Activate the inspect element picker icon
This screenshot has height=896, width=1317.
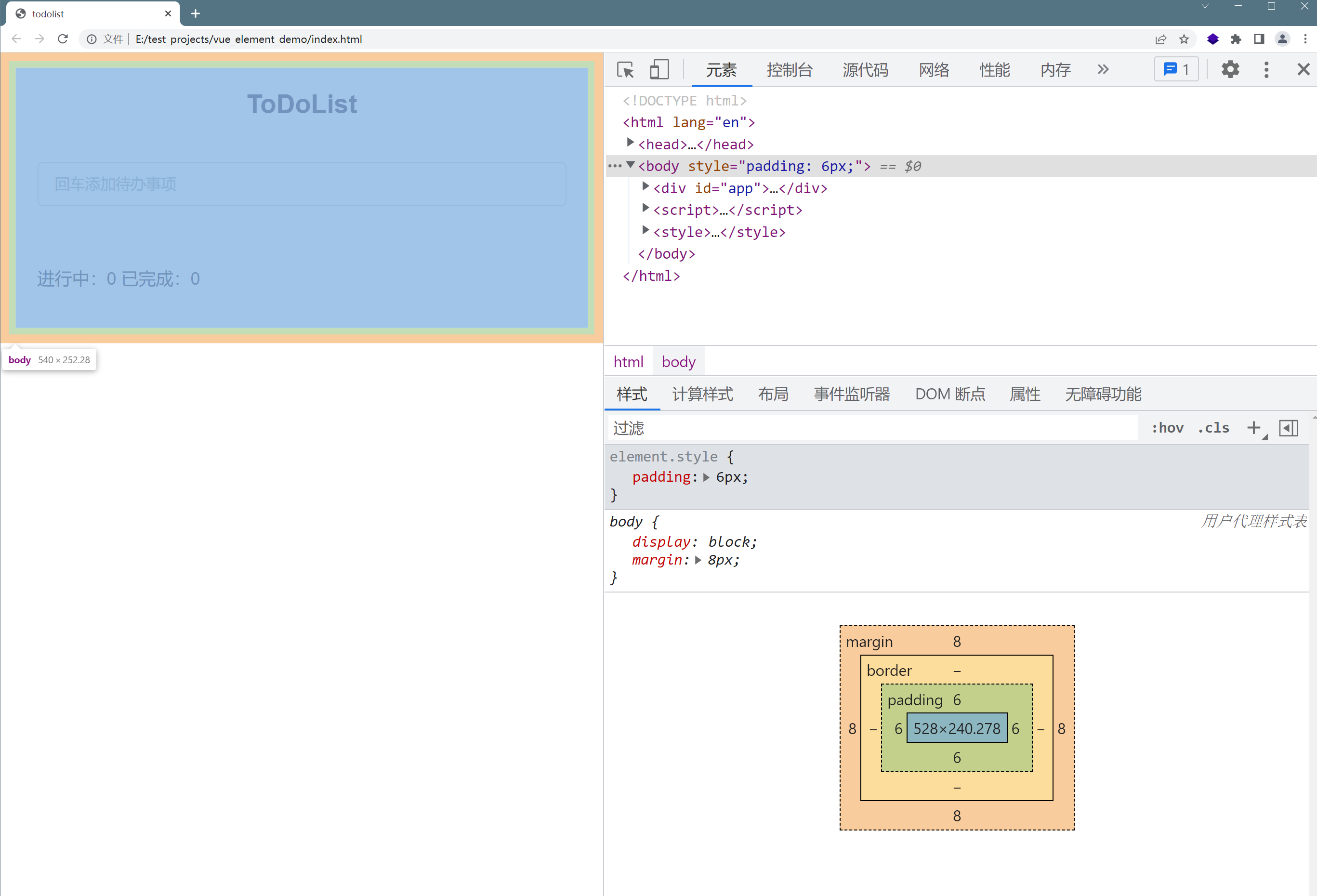[625, 70]
